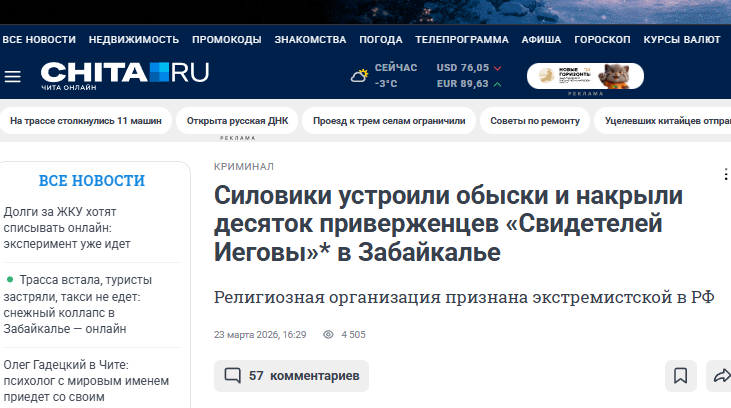
Task: Share the article using the arrow icon
Action: (719, 376)
